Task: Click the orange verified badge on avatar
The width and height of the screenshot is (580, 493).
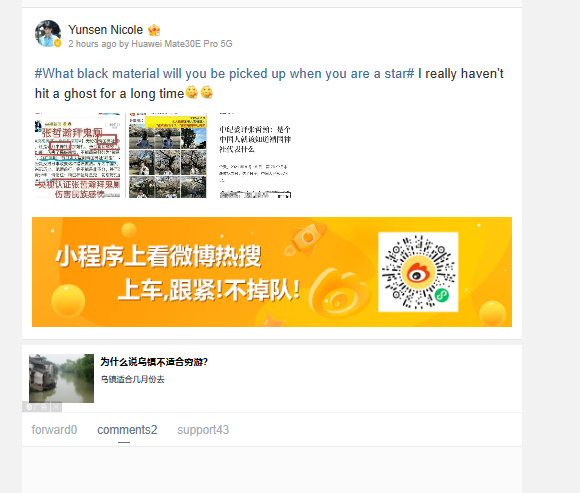Action: click(57, 43)
